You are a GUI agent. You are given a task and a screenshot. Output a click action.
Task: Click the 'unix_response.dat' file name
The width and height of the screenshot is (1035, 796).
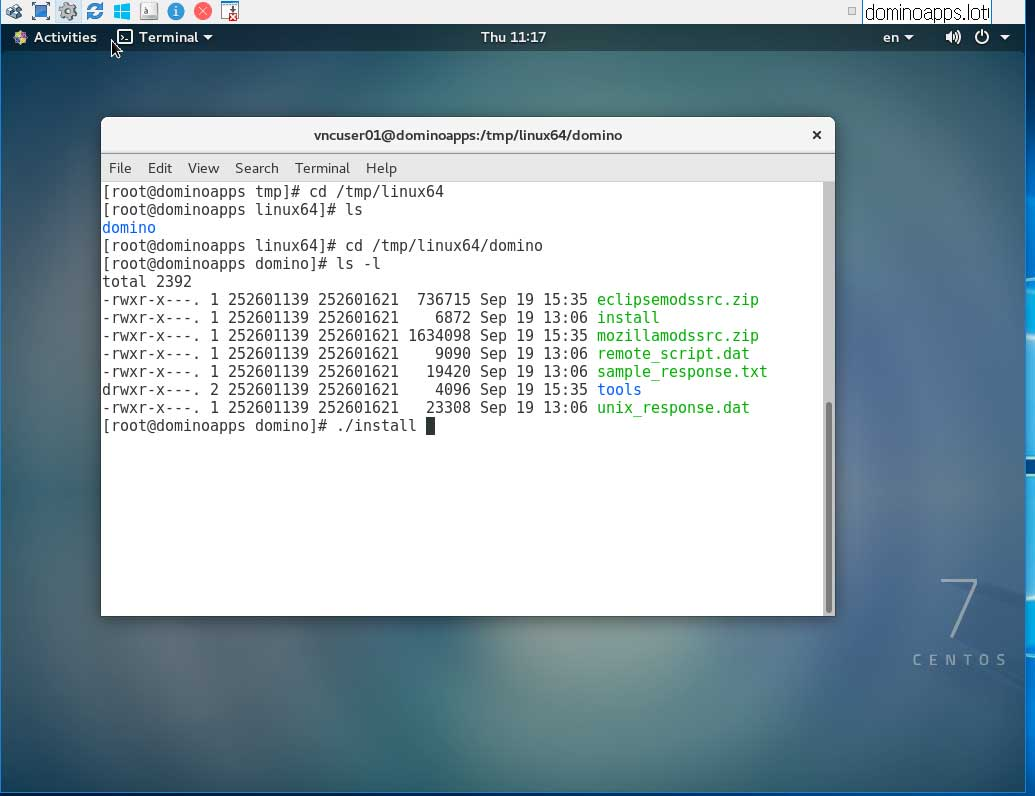(673, 408)
